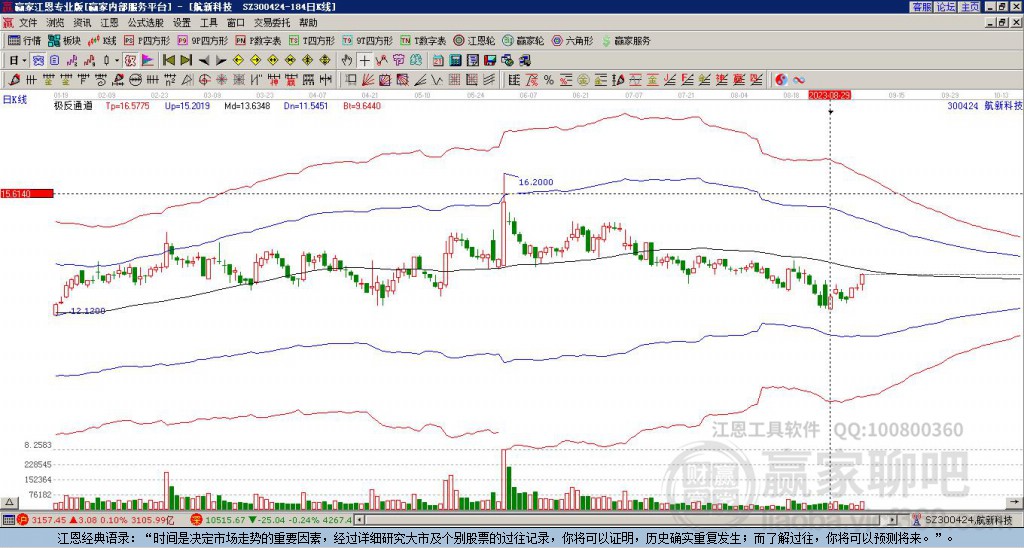Open the calculator icon
This screenshot has width=1024, height=548.
coord(456,61)
